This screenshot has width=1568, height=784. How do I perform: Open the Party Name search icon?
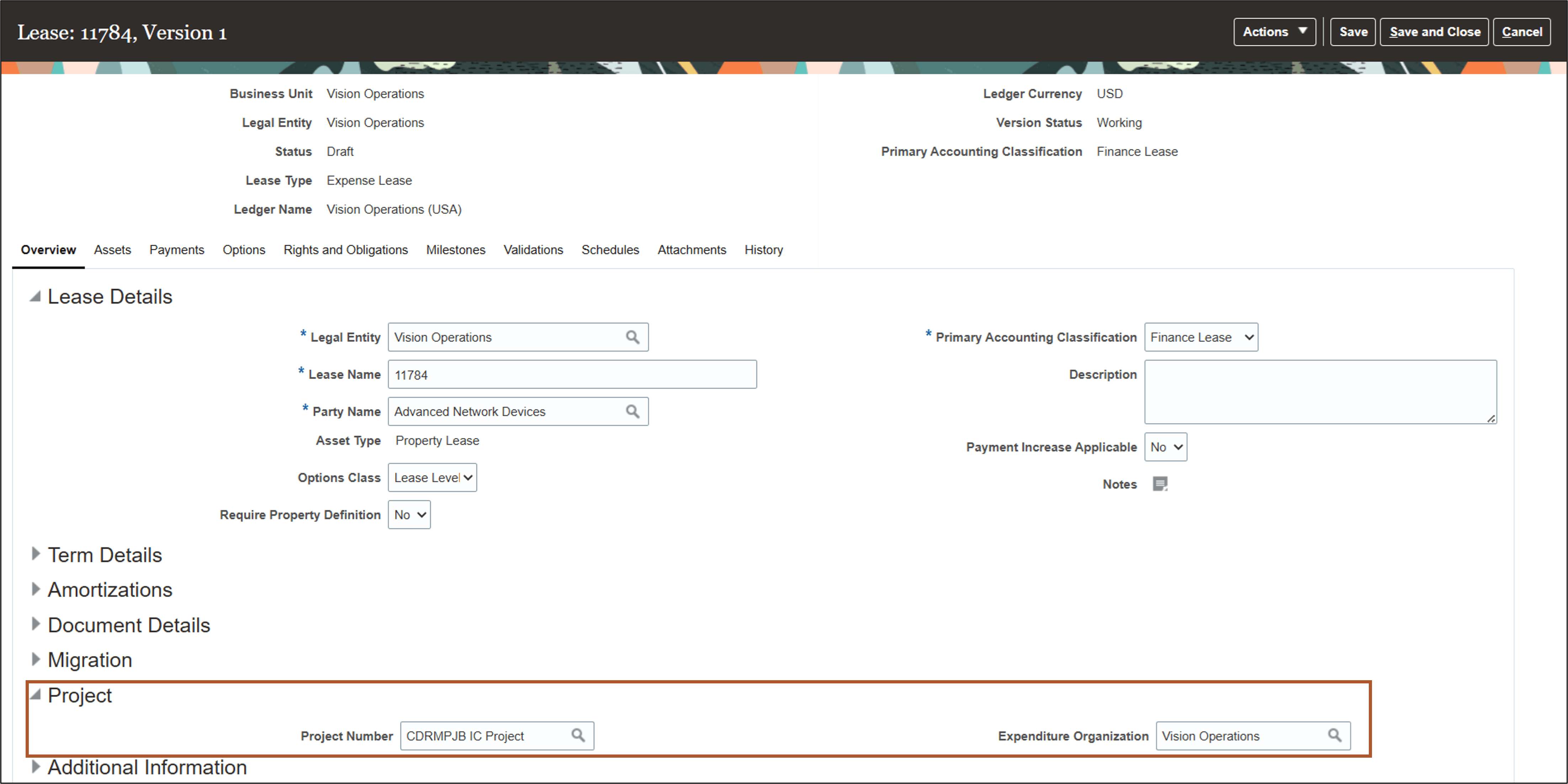633,411
